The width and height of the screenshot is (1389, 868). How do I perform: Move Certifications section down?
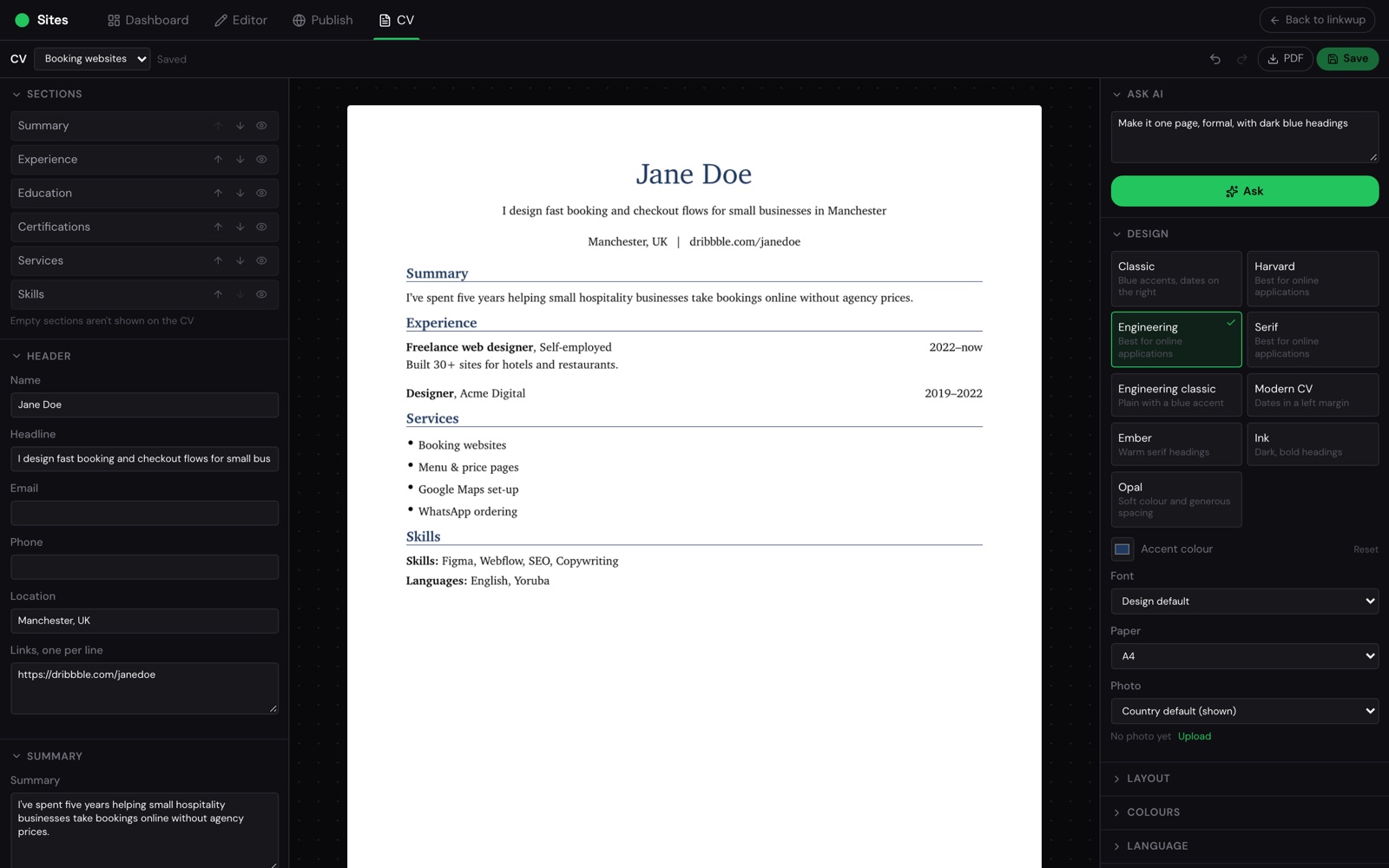240,227
